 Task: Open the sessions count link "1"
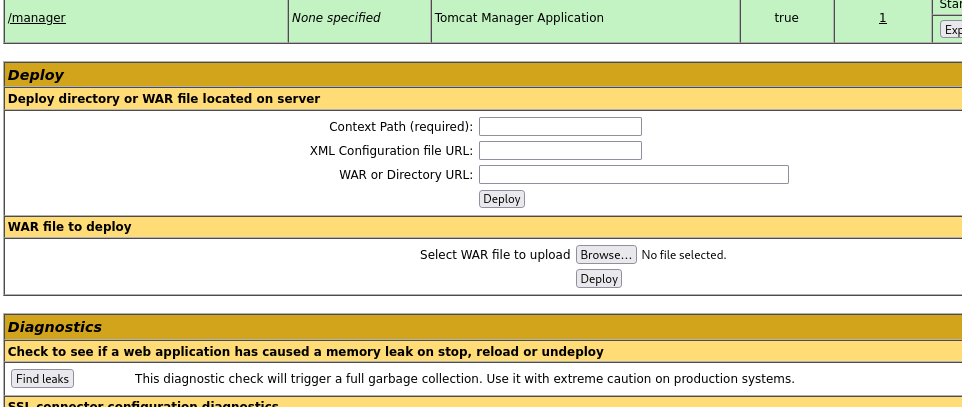pos(882,18)
